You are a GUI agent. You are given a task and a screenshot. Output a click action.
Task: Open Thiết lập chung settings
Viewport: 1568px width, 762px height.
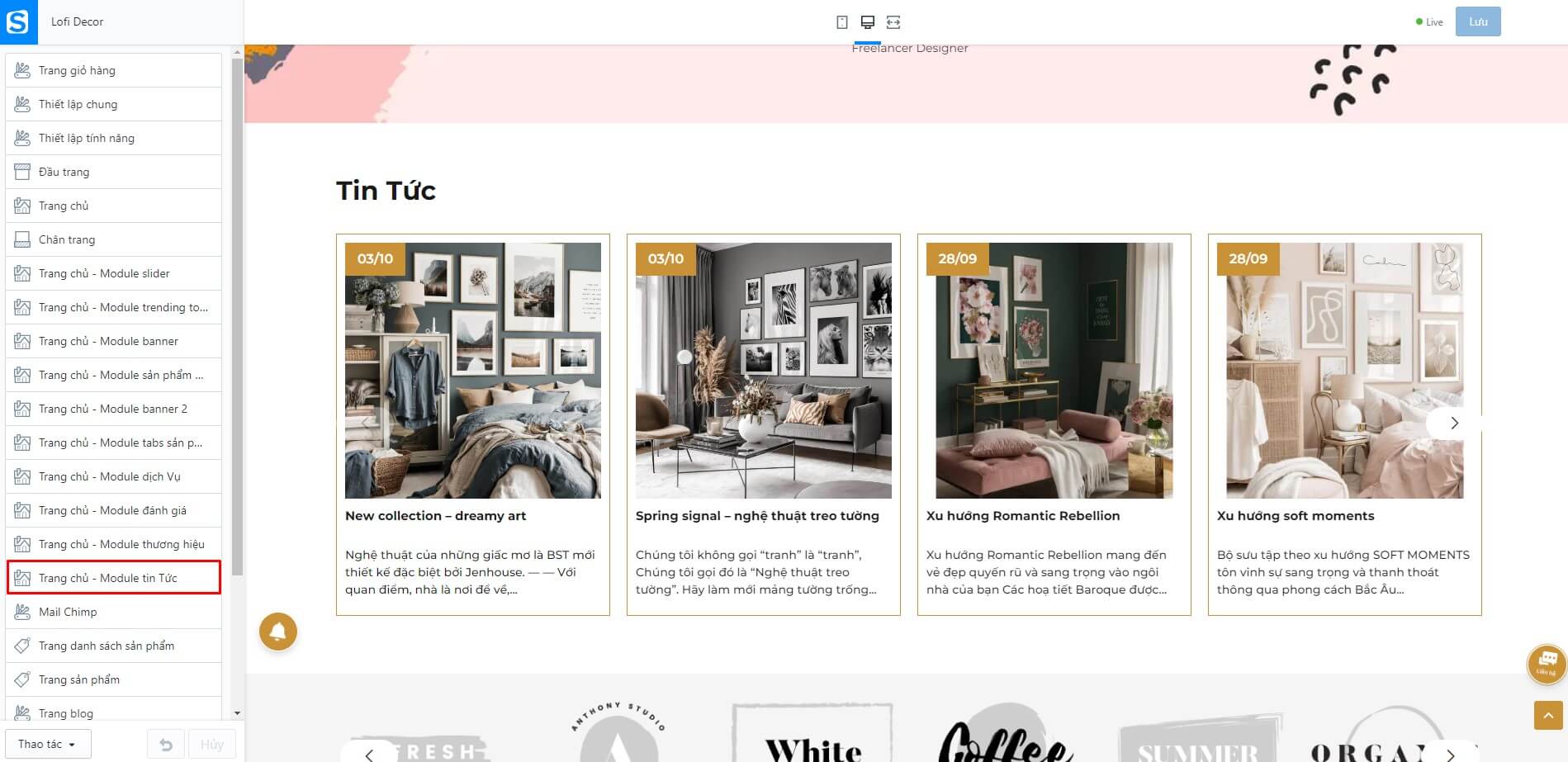[x=114, y=104]
